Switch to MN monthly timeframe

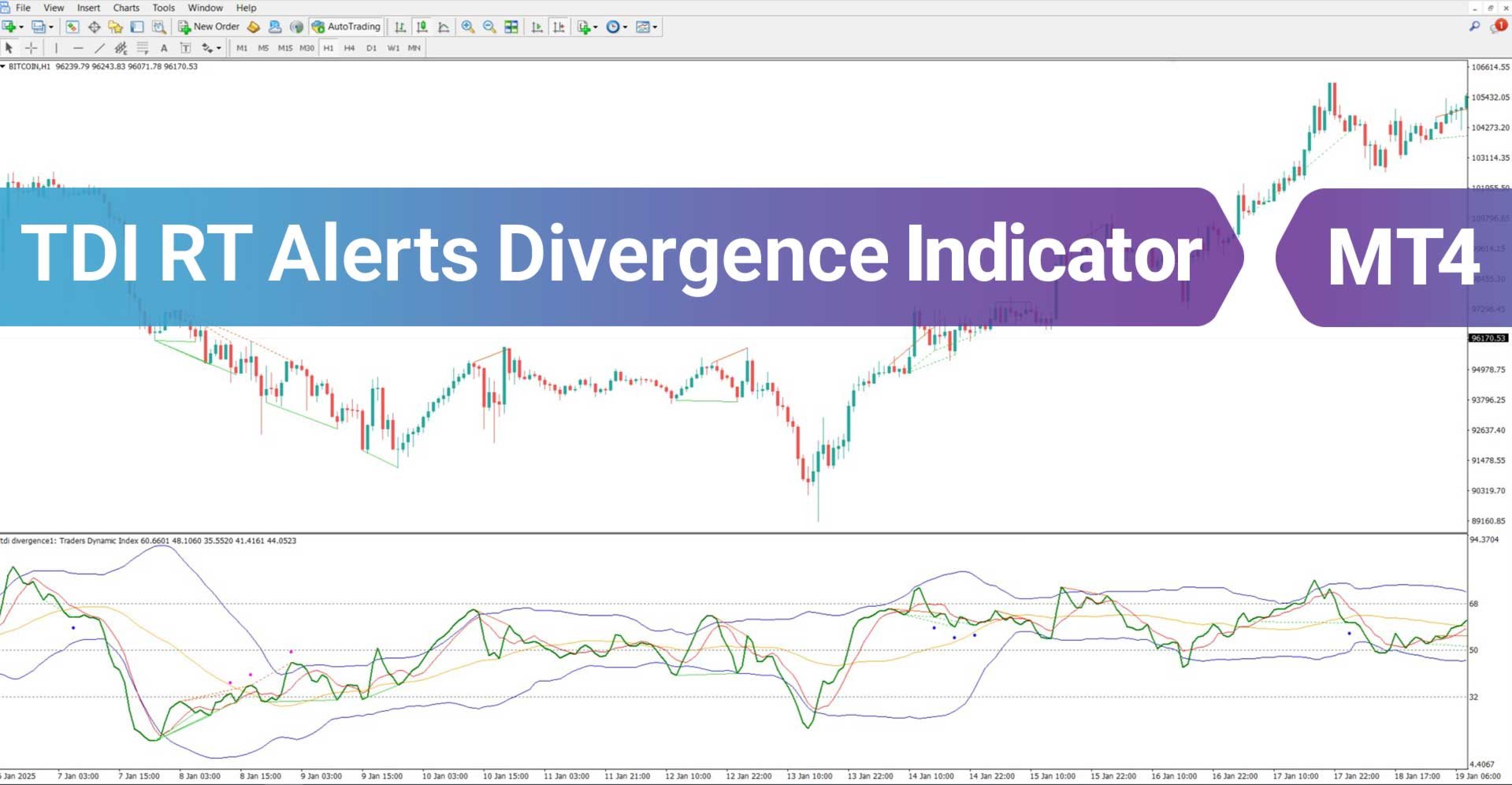[414, 48]
